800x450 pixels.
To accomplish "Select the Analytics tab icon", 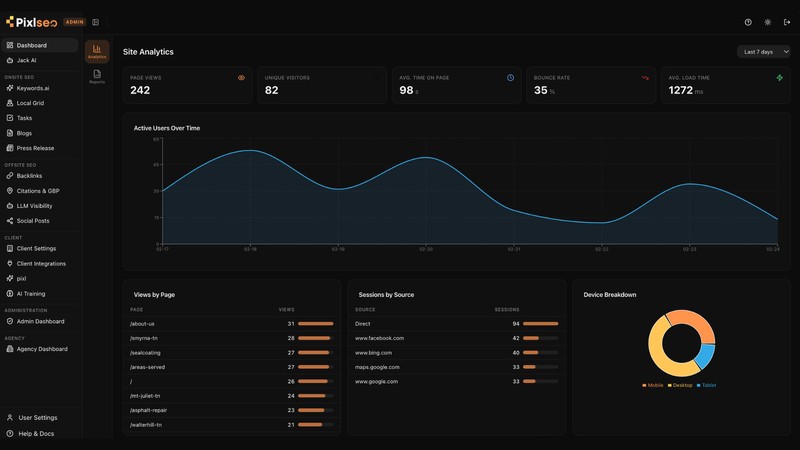I will [97, 52].
